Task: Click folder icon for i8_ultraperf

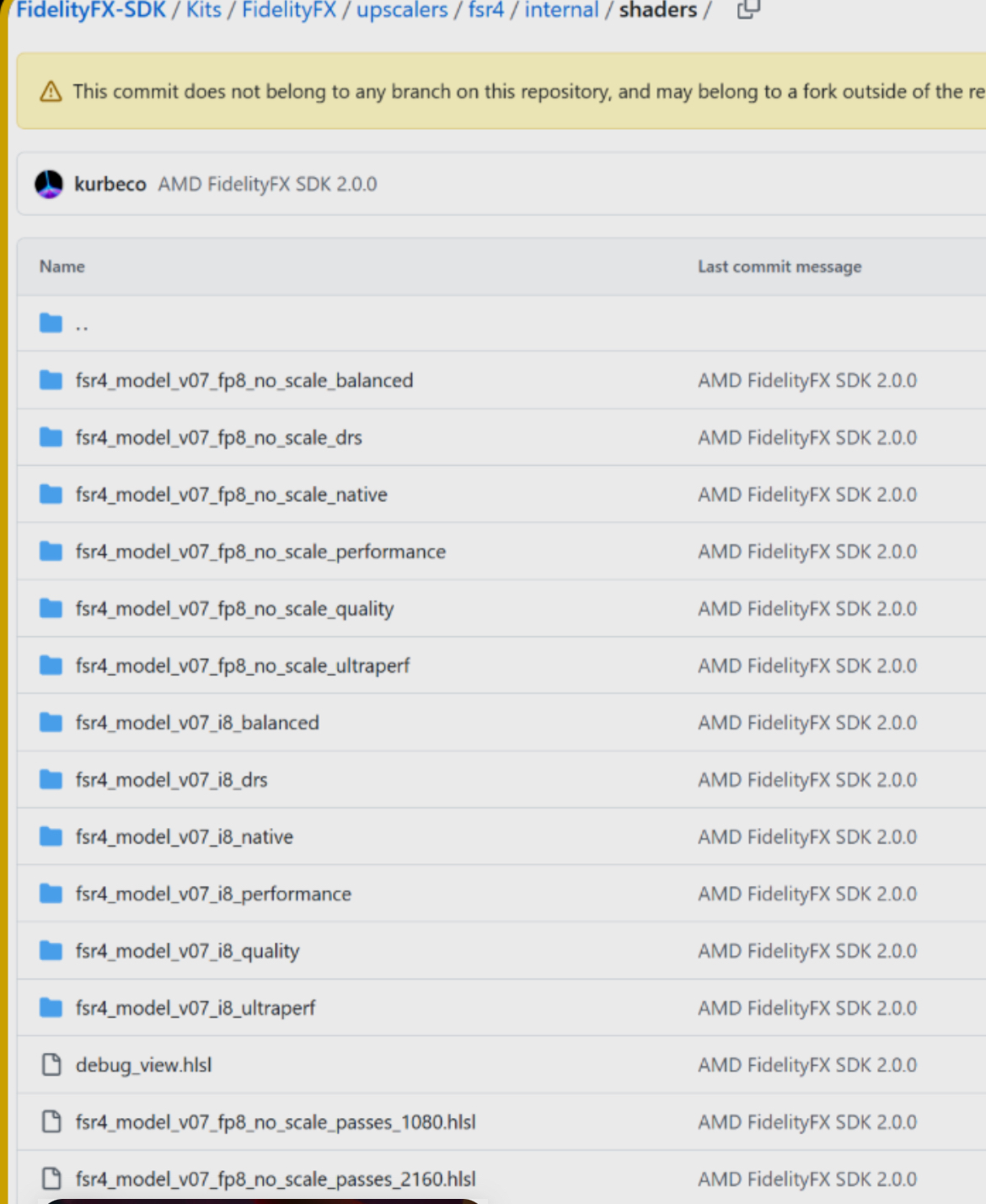Action: coord(51,1008)
